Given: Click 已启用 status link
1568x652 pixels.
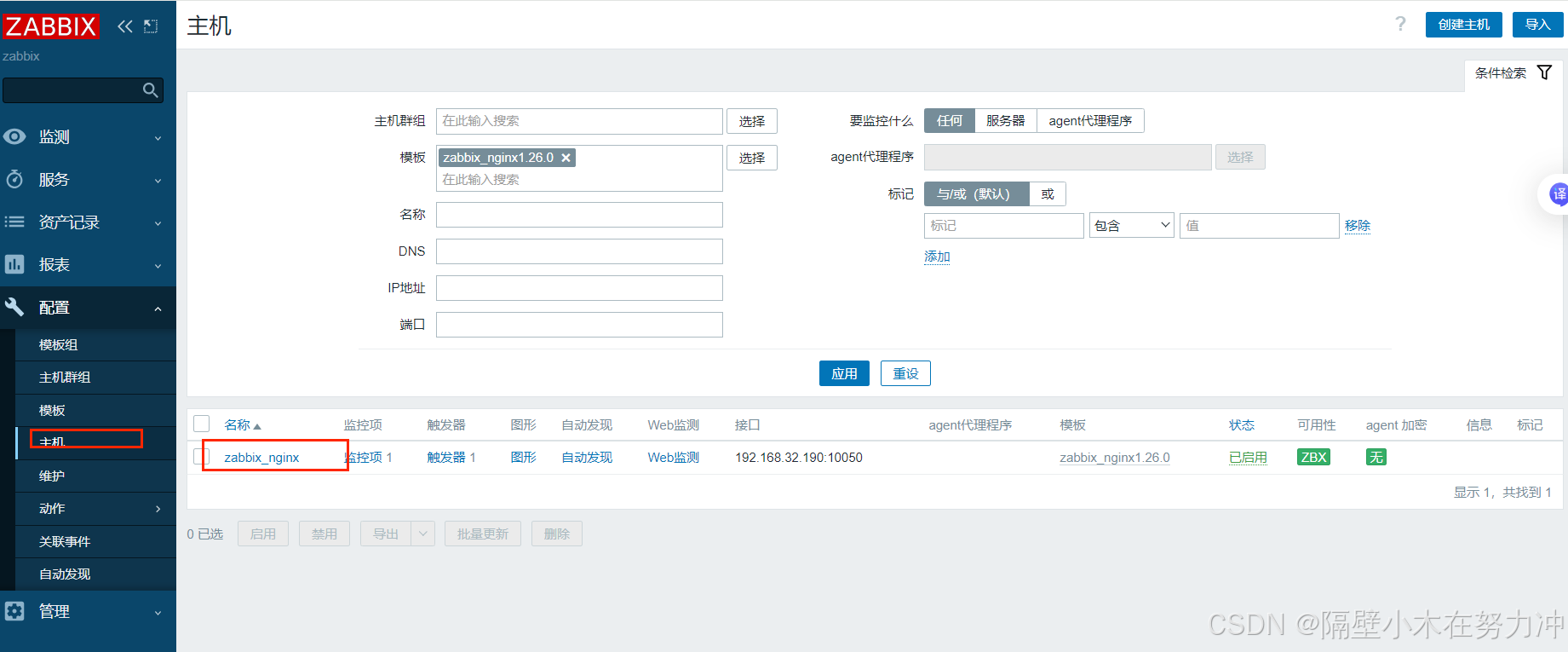Looking at the screenshot, I should [x=1248, y=458].
